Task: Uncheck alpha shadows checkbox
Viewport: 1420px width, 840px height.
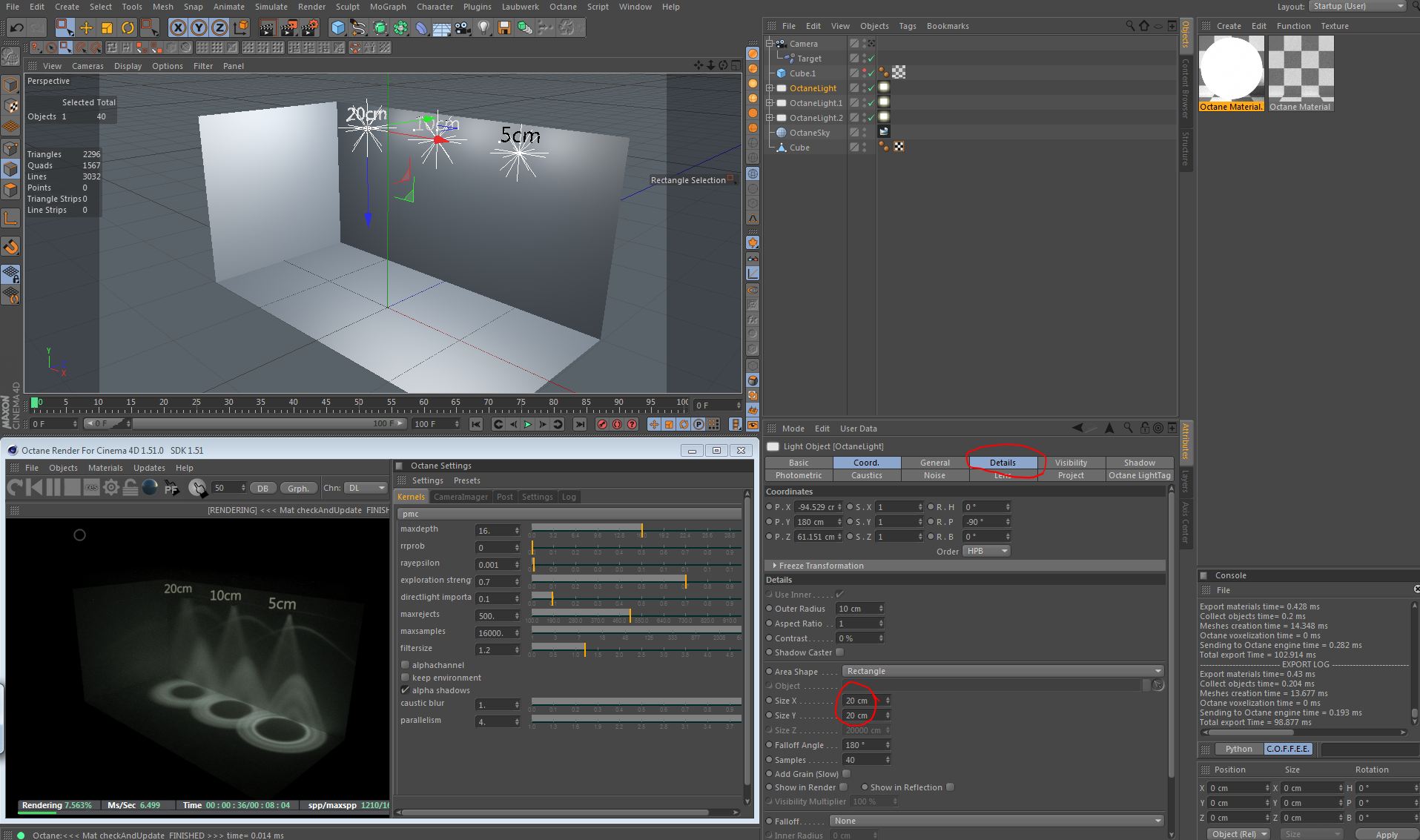Action: 405,690
